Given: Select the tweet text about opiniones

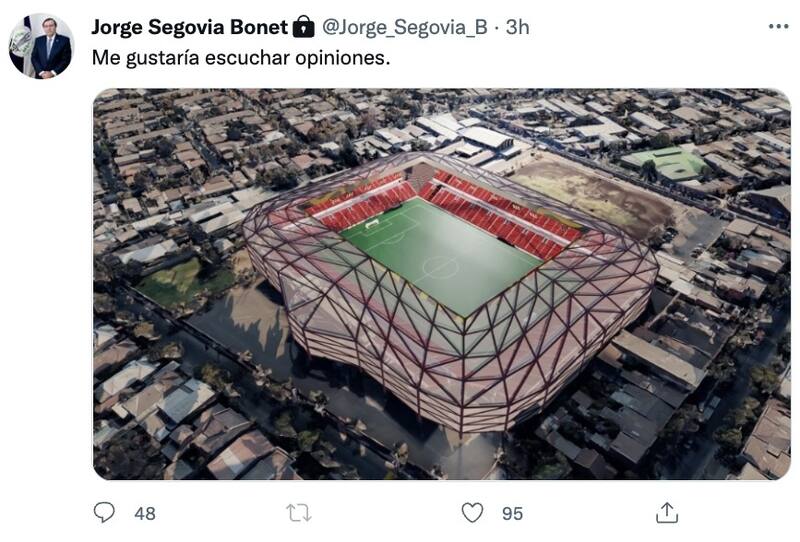Looking at the screenshot, I should [241, 58].
